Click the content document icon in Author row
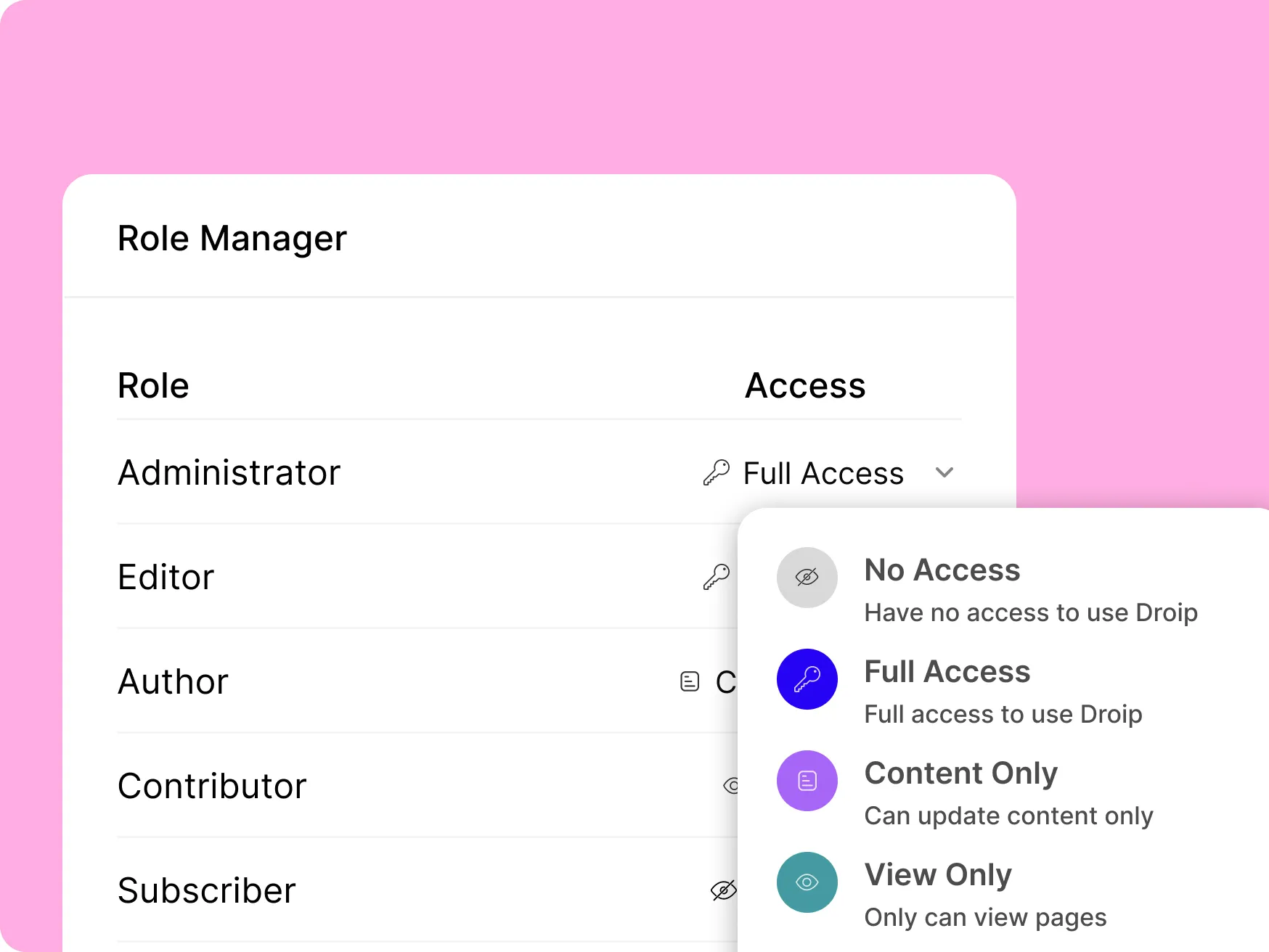This screenshot has height=952, width=1269. point(690,681)
